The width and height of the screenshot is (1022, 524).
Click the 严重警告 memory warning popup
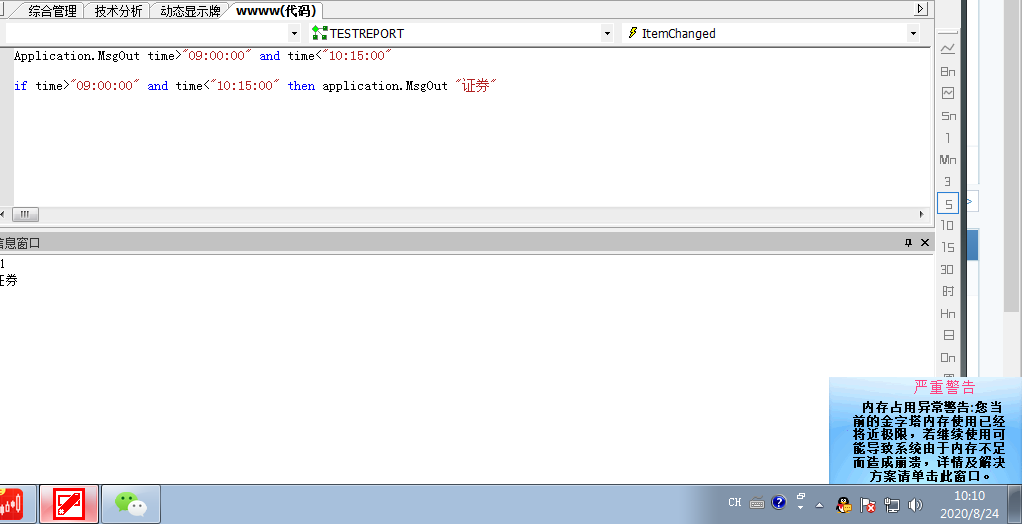pos(926,431)
